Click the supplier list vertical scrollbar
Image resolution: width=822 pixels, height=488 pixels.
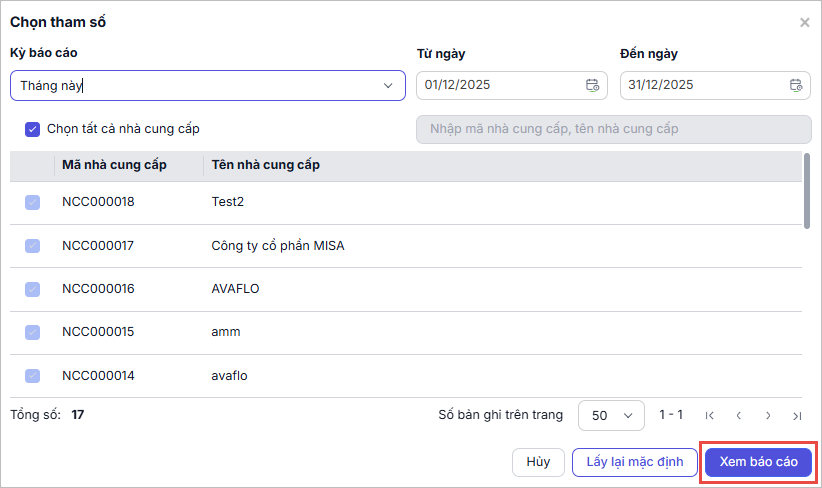807,192
